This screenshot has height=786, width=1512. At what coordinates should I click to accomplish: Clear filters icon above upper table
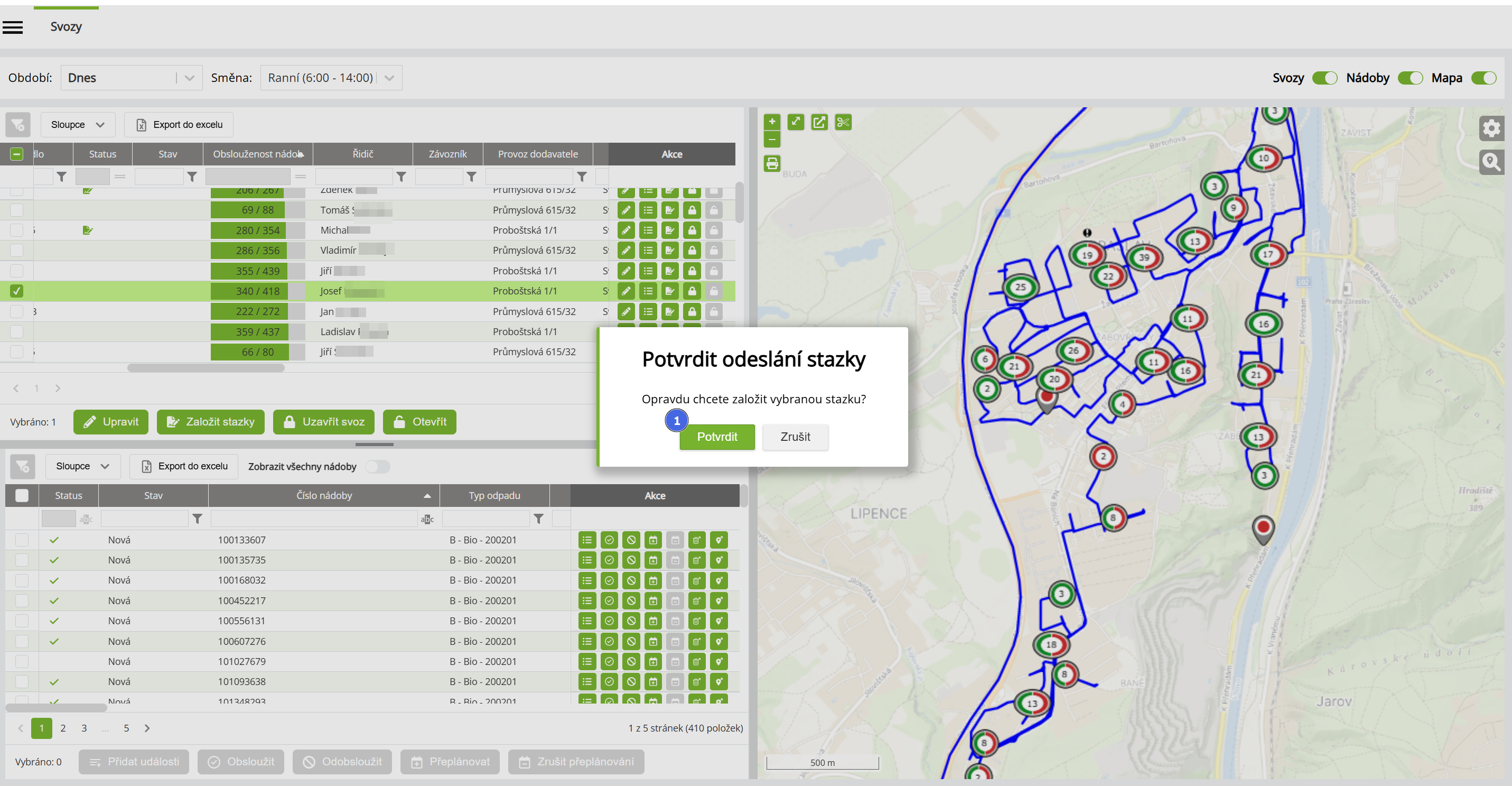pyautogui.click(x=17, y=125)
